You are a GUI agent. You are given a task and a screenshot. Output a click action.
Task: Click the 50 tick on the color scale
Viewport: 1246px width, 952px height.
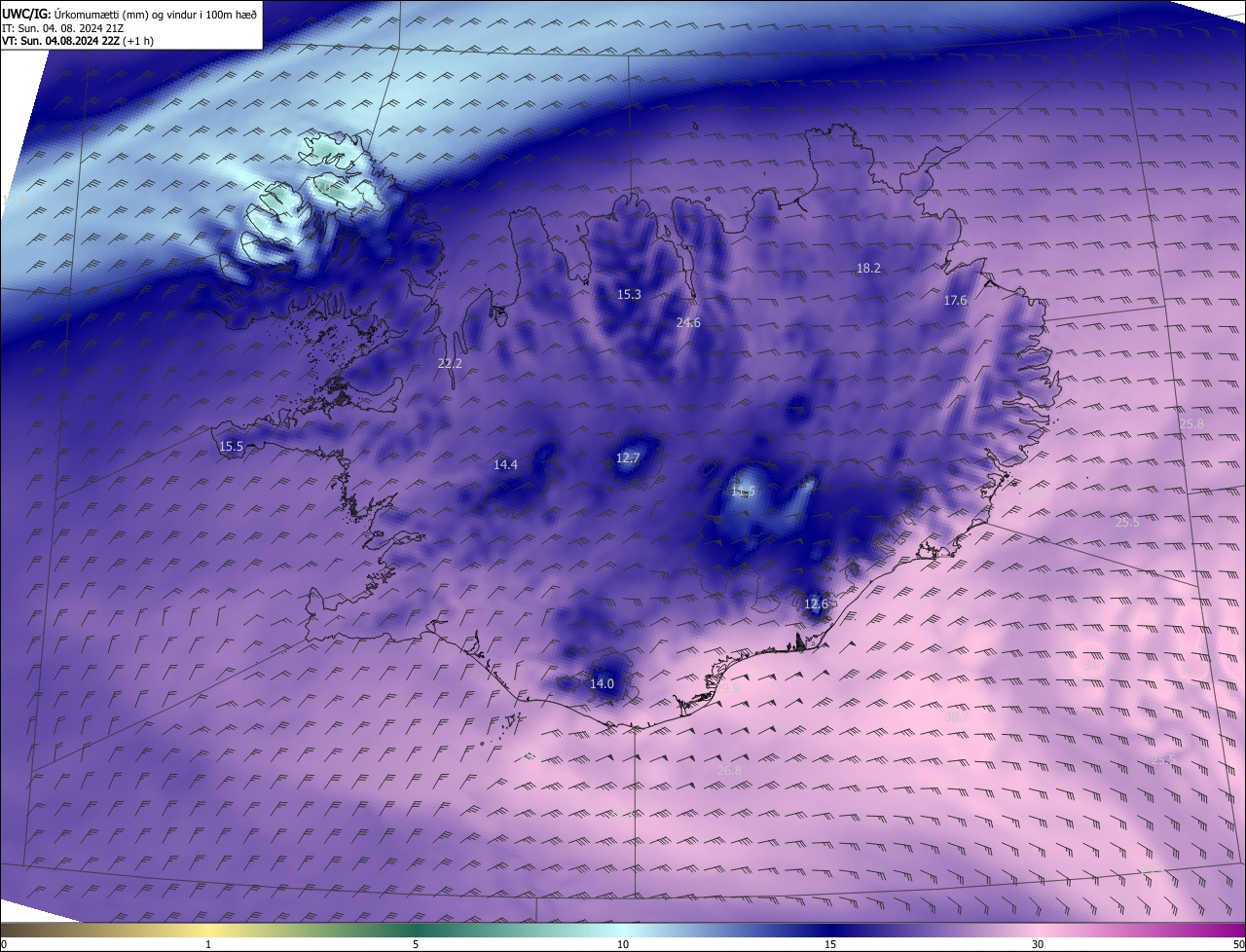[1238, 944]
